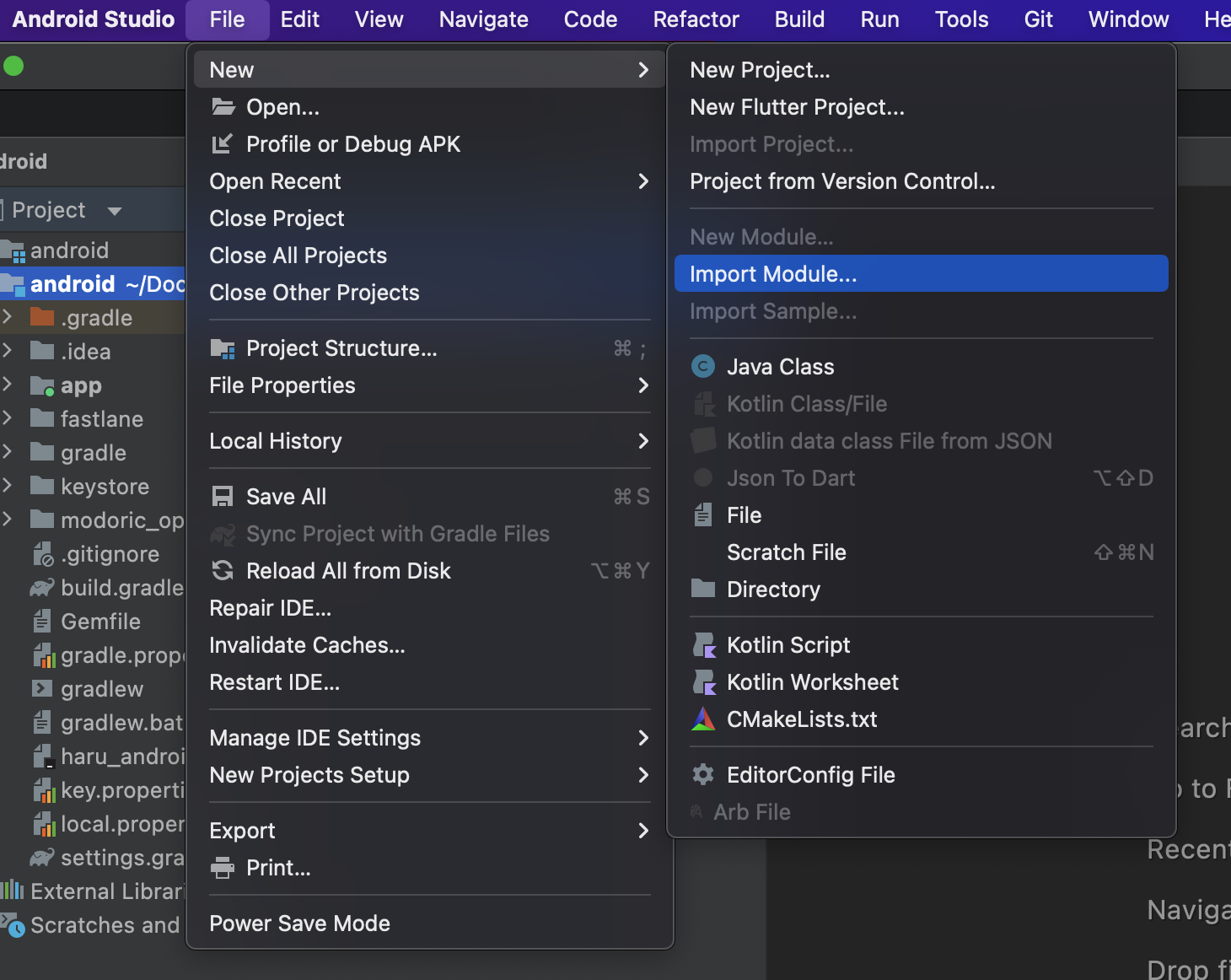Click the .gitignore file icon

[x=42, y=554]
